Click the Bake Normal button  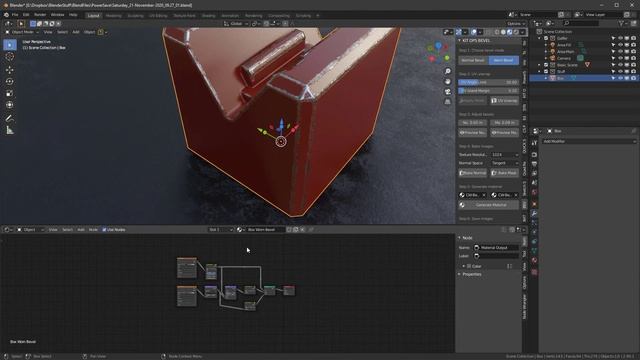pos(473,173)
